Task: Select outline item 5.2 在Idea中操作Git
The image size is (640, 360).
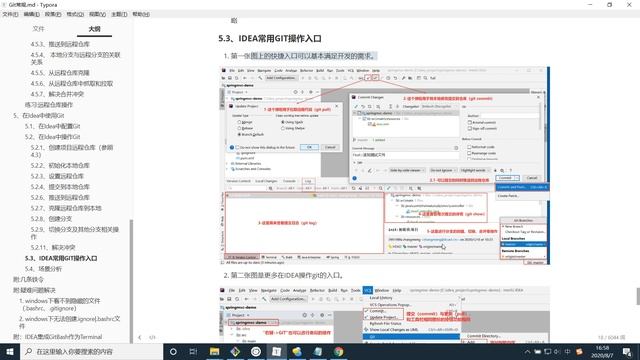Action: point(52,137)
